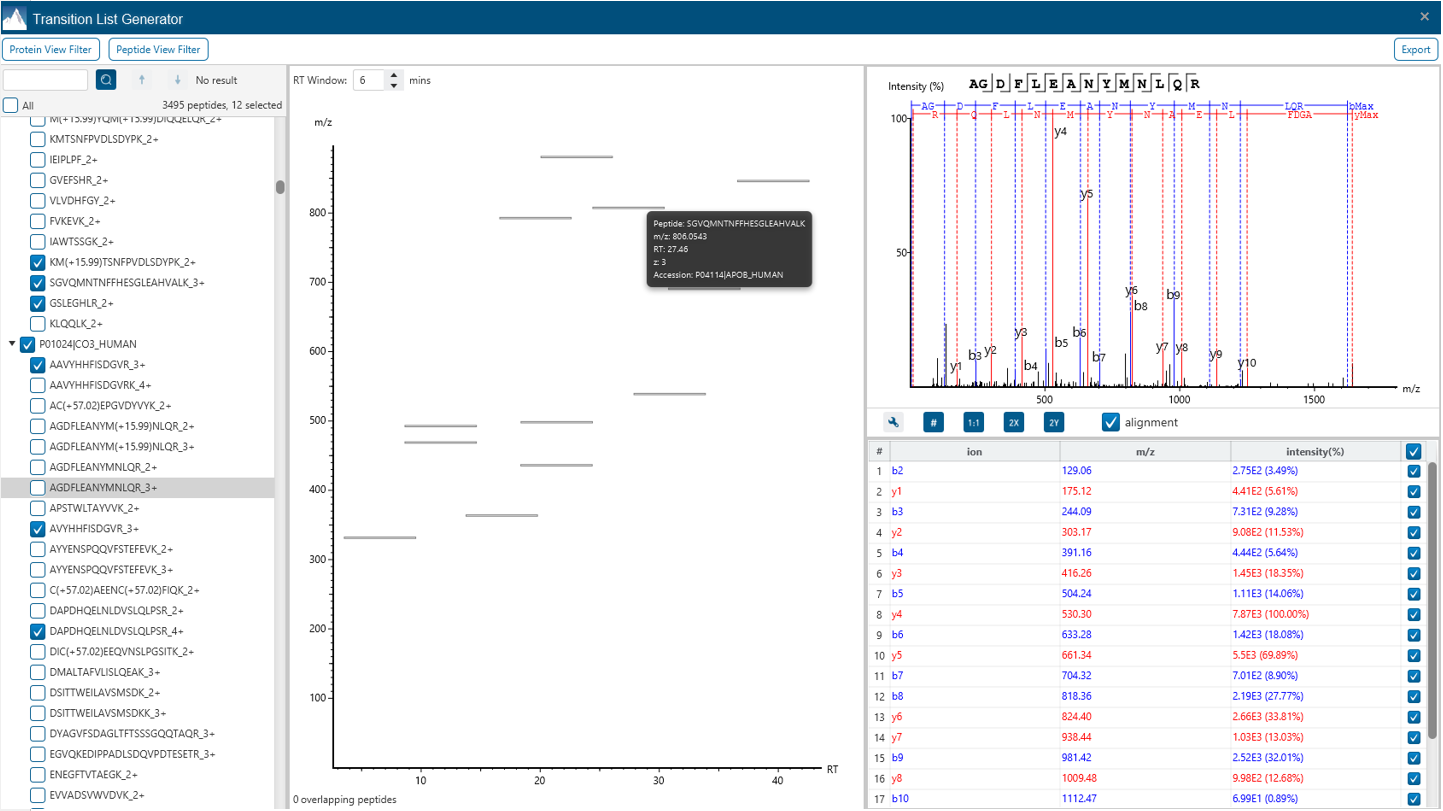1443x811 pixels.
Task: Click the RT bar near m/z 330
Action: pyautogui.click(x=380, y=538)
